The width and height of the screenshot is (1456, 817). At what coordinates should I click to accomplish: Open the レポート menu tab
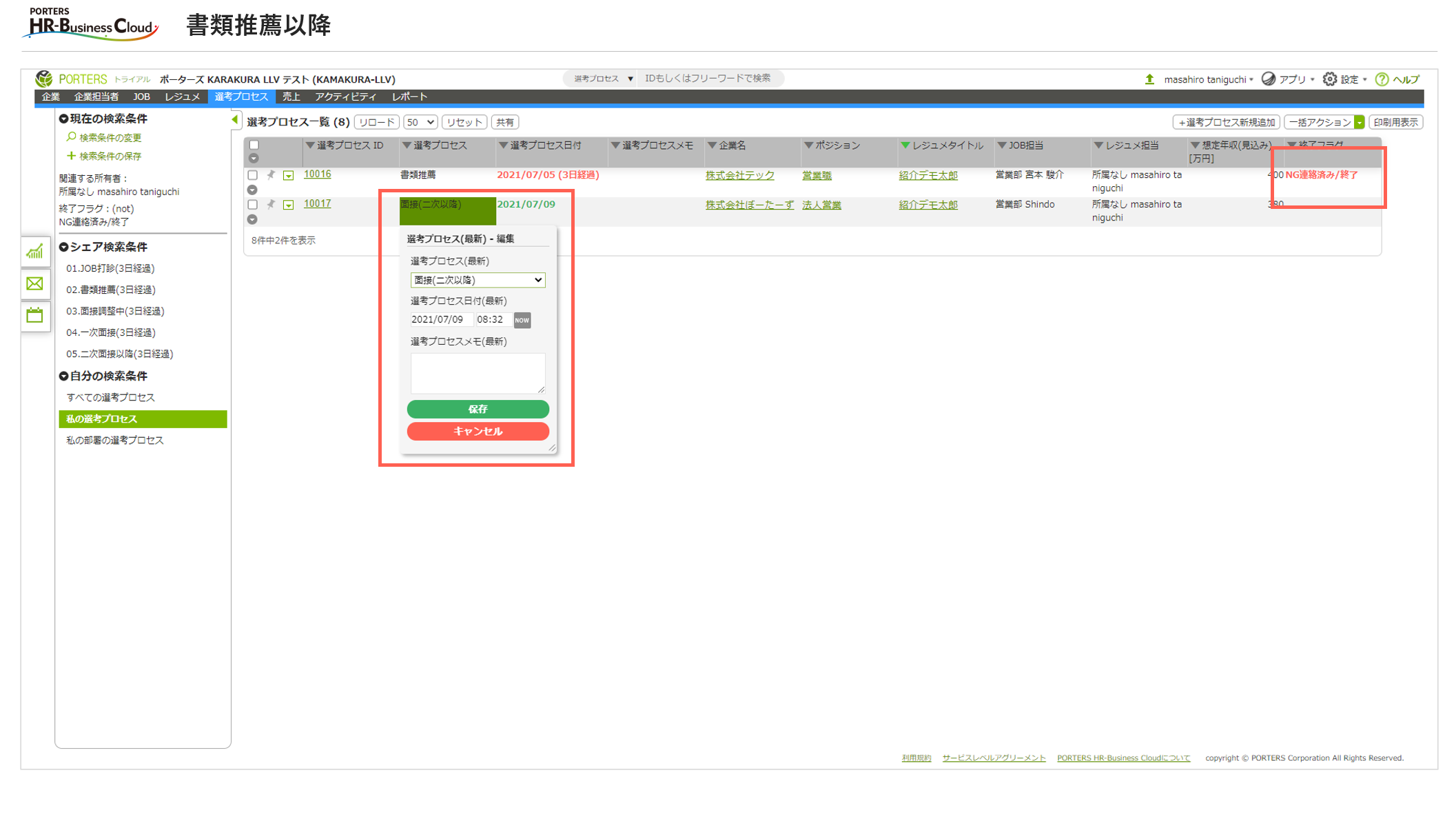coord(409,97)
